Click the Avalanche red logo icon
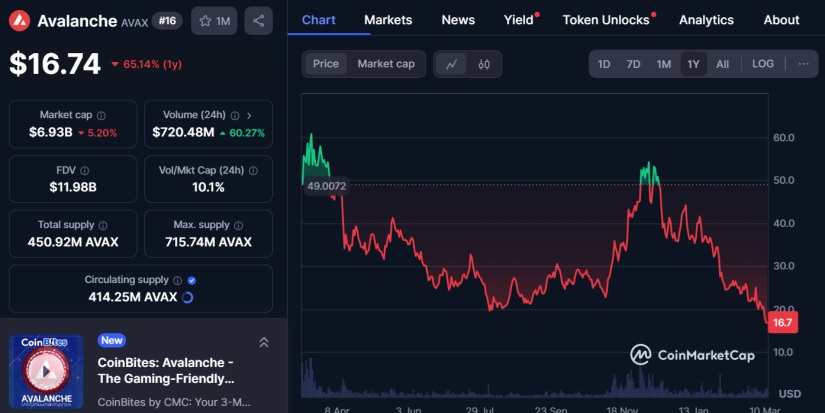The image size is (825, 413). click(x=19, y=21)
